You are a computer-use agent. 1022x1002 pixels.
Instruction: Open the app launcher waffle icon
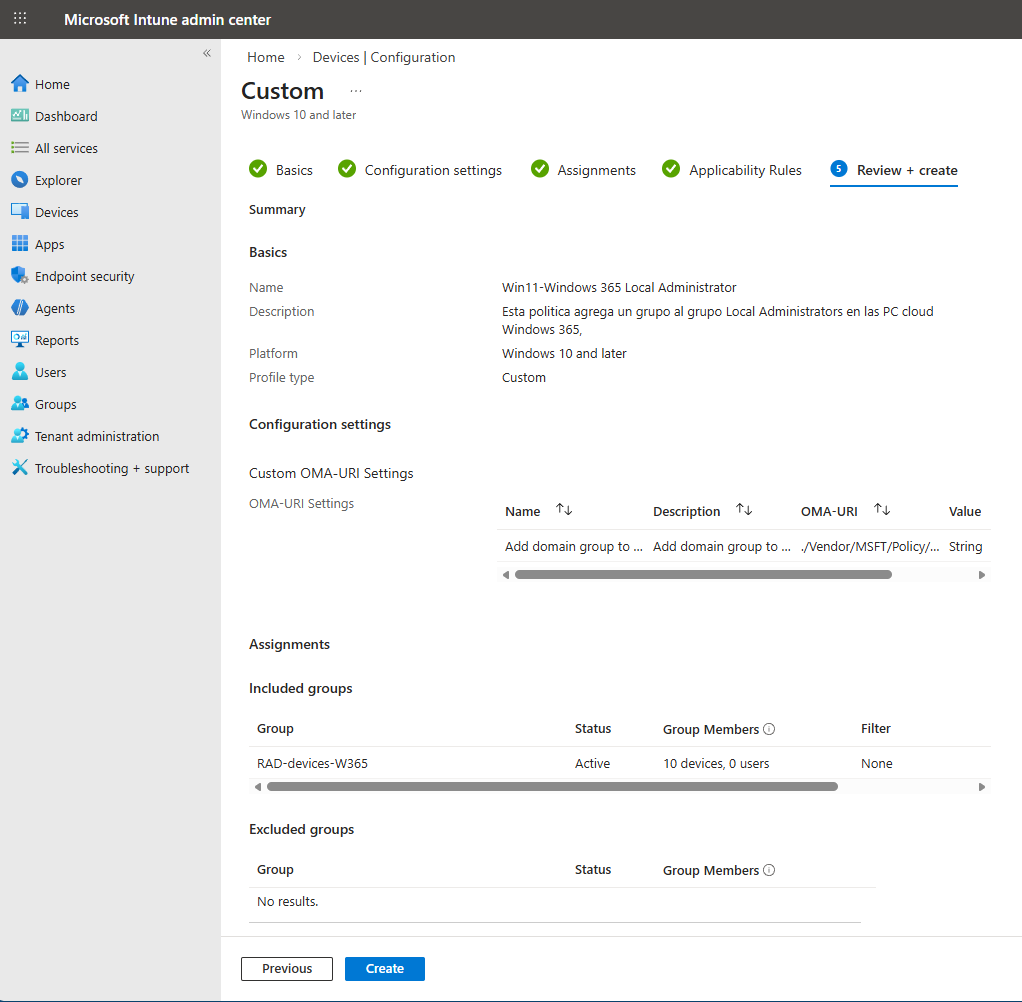[x=20, y=19]
